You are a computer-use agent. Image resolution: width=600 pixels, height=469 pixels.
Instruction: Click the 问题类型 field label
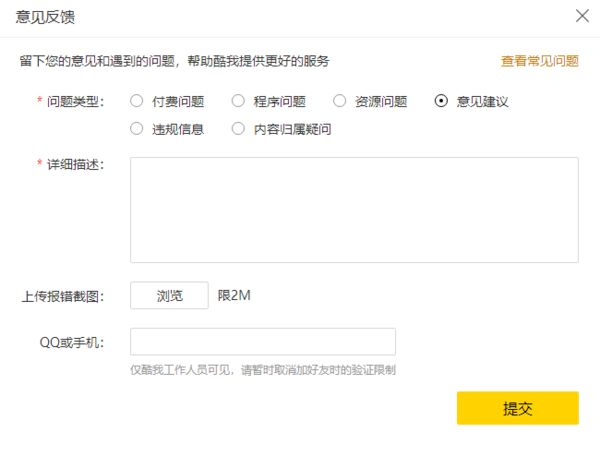pyautogui.click(x=75, y=102)
